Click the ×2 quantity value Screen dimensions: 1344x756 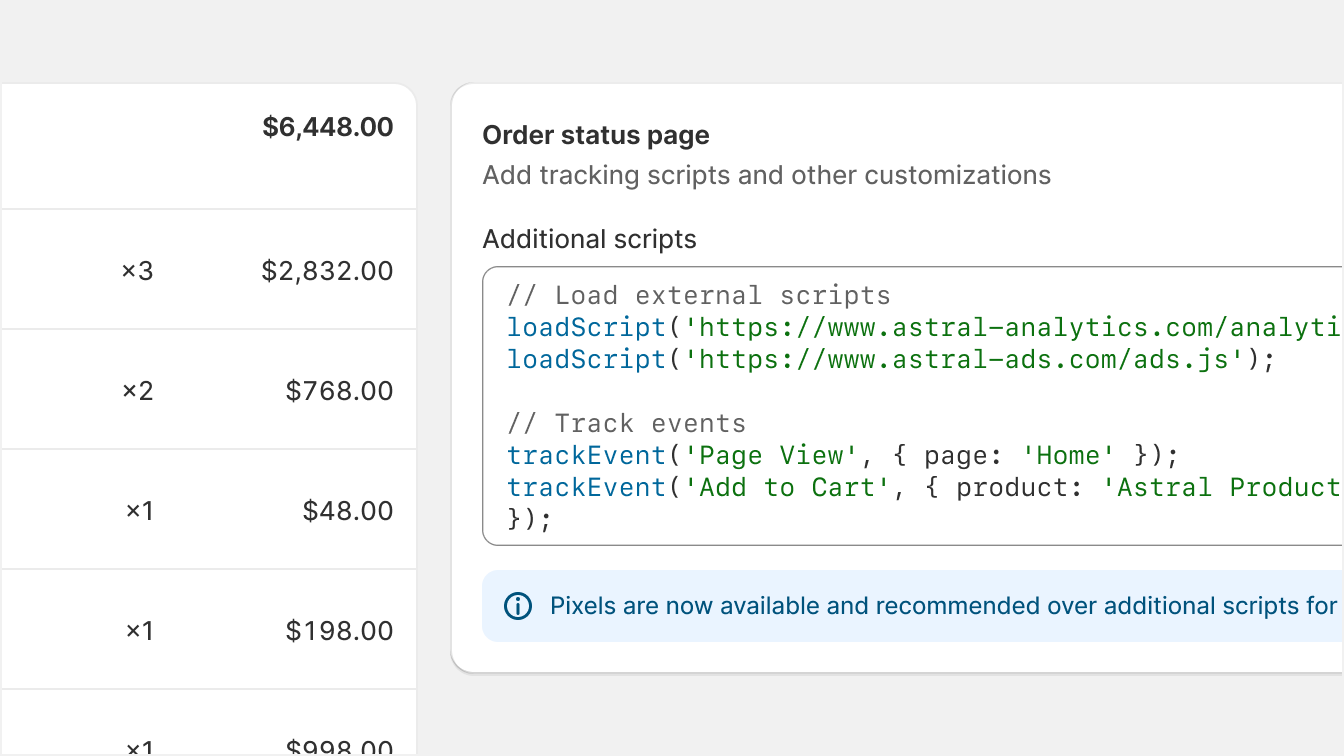[x=138, y=391]
